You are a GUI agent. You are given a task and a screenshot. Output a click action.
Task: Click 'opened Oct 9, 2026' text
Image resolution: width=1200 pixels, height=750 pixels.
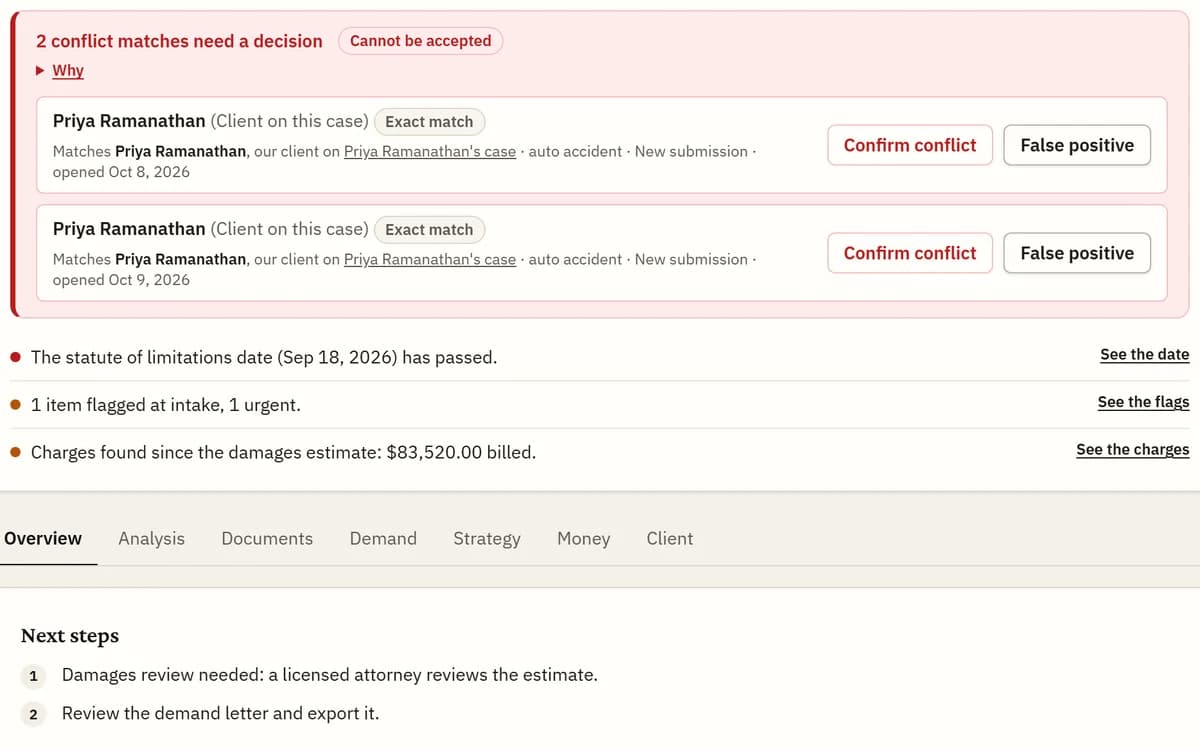(x=121, y=280)
